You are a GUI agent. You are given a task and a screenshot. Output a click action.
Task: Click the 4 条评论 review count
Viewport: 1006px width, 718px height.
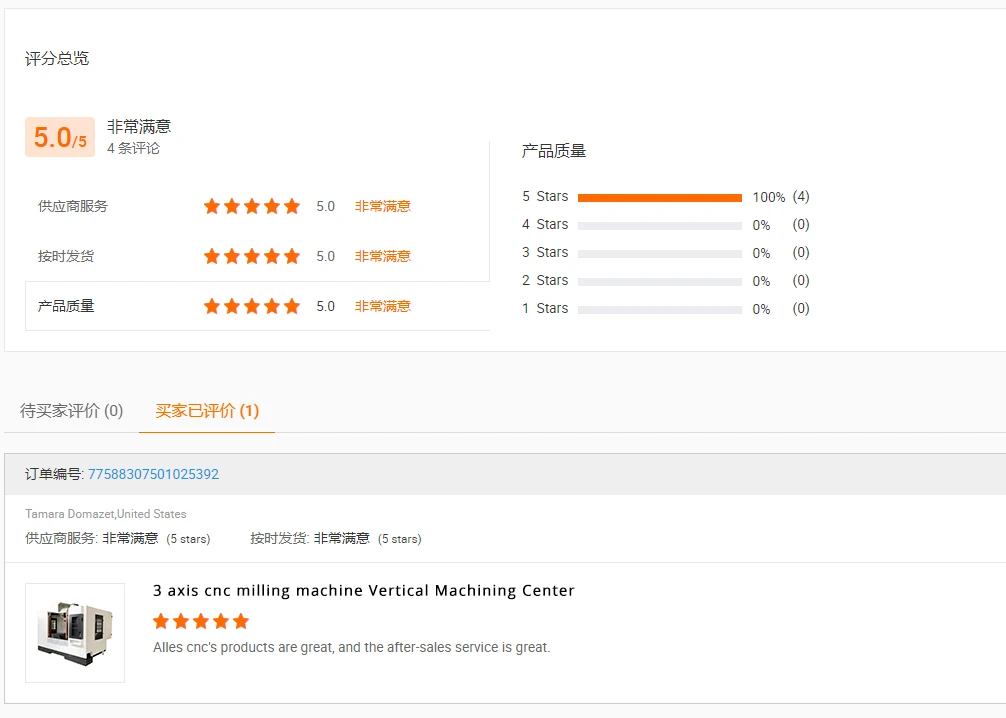coord(133,148)
